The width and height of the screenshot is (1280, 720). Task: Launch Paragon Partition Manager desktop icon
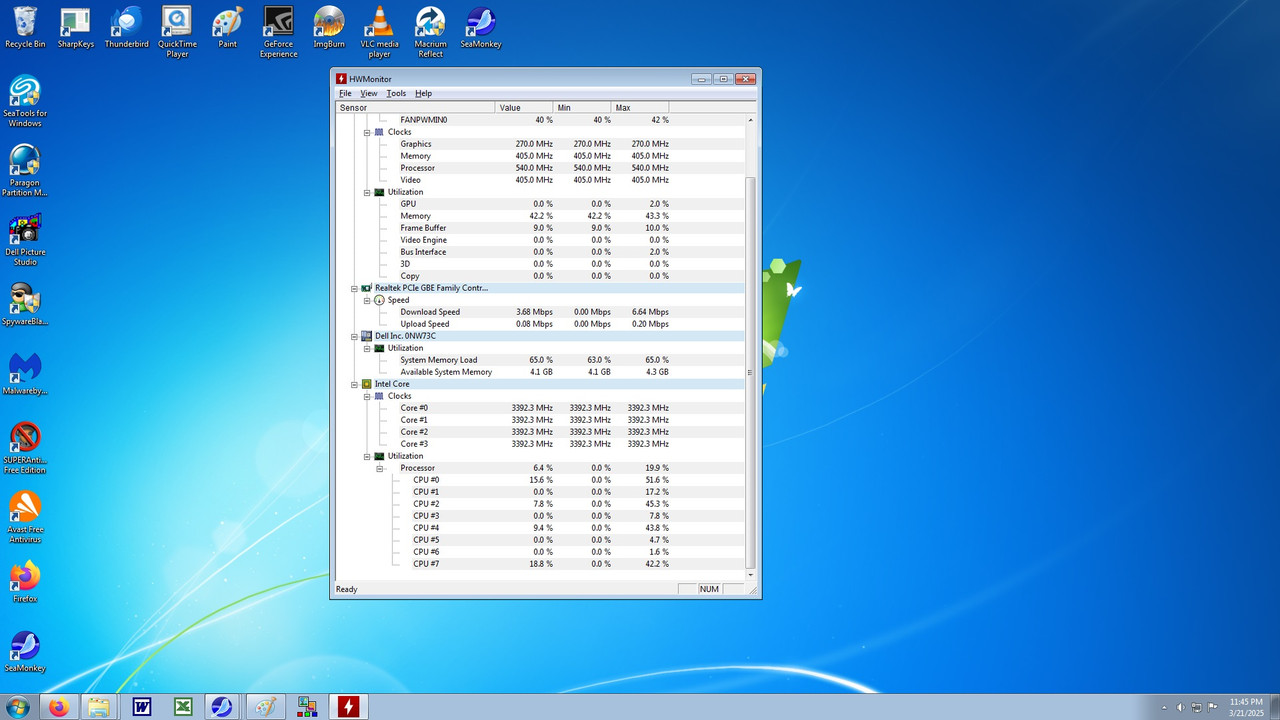[25, 170]
